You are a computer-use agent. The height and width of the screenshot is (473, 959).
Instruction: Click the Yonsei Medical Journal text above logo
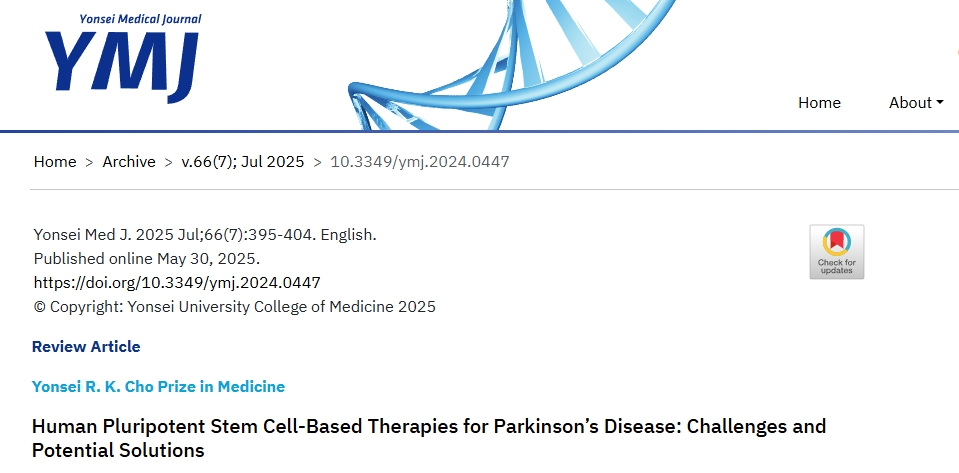pyautogui.click(x=139, y=19)
